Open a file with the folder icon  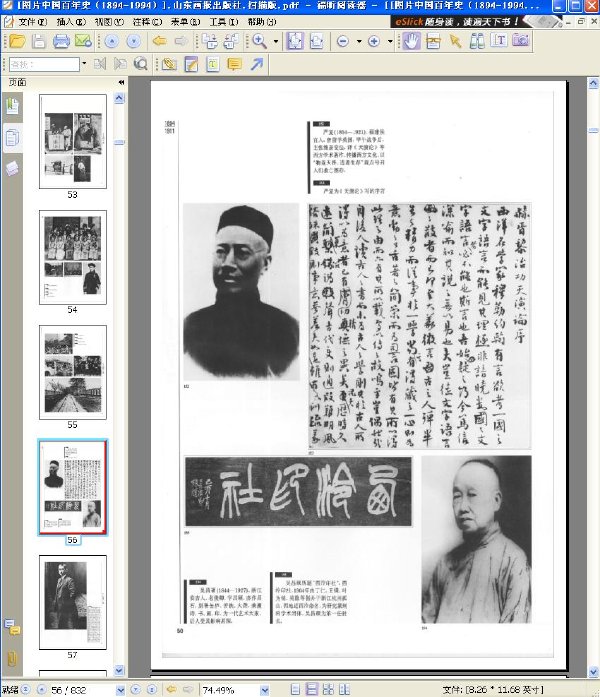(17, 41)
